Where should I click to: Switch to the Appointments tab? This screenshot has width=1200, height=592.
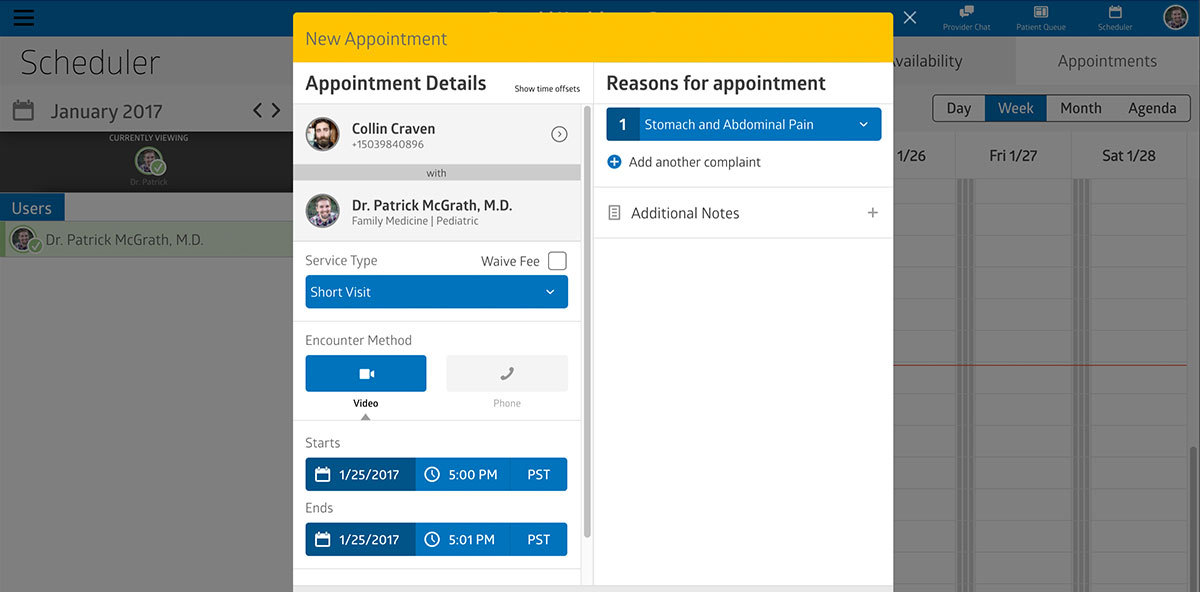(x=1107, y=61)
